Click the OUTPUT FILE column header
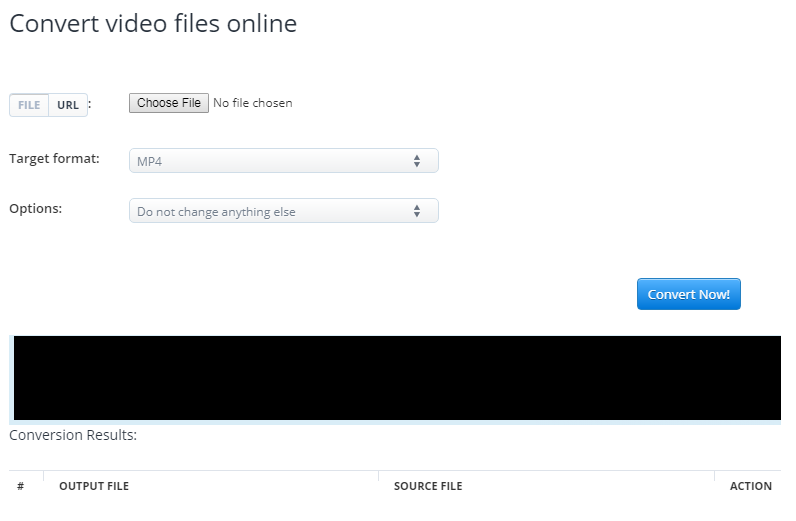The height and width of the screenshot is (521, 796). [94, 486]
